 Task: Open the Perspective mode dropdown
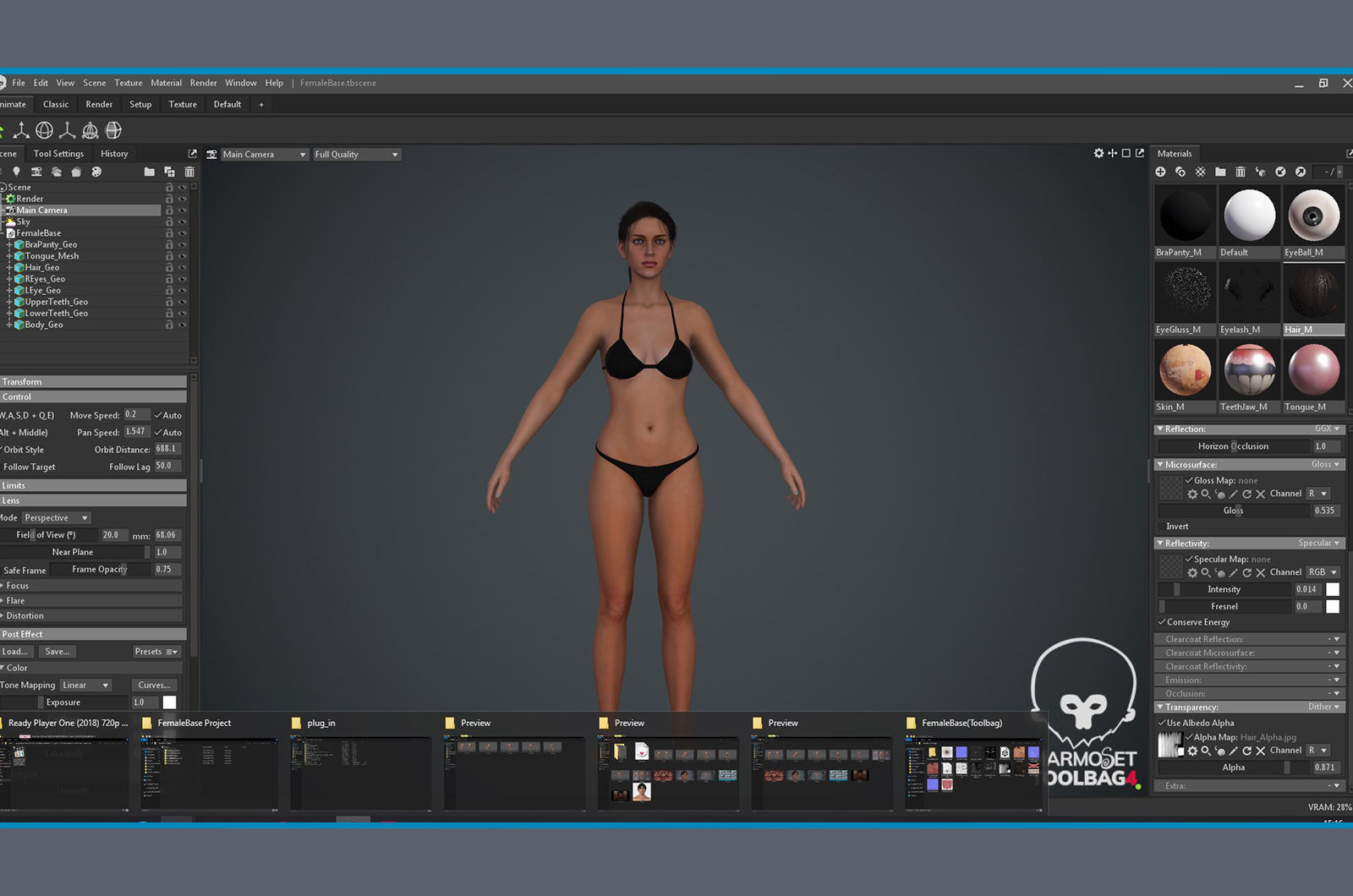click(56, 517)
